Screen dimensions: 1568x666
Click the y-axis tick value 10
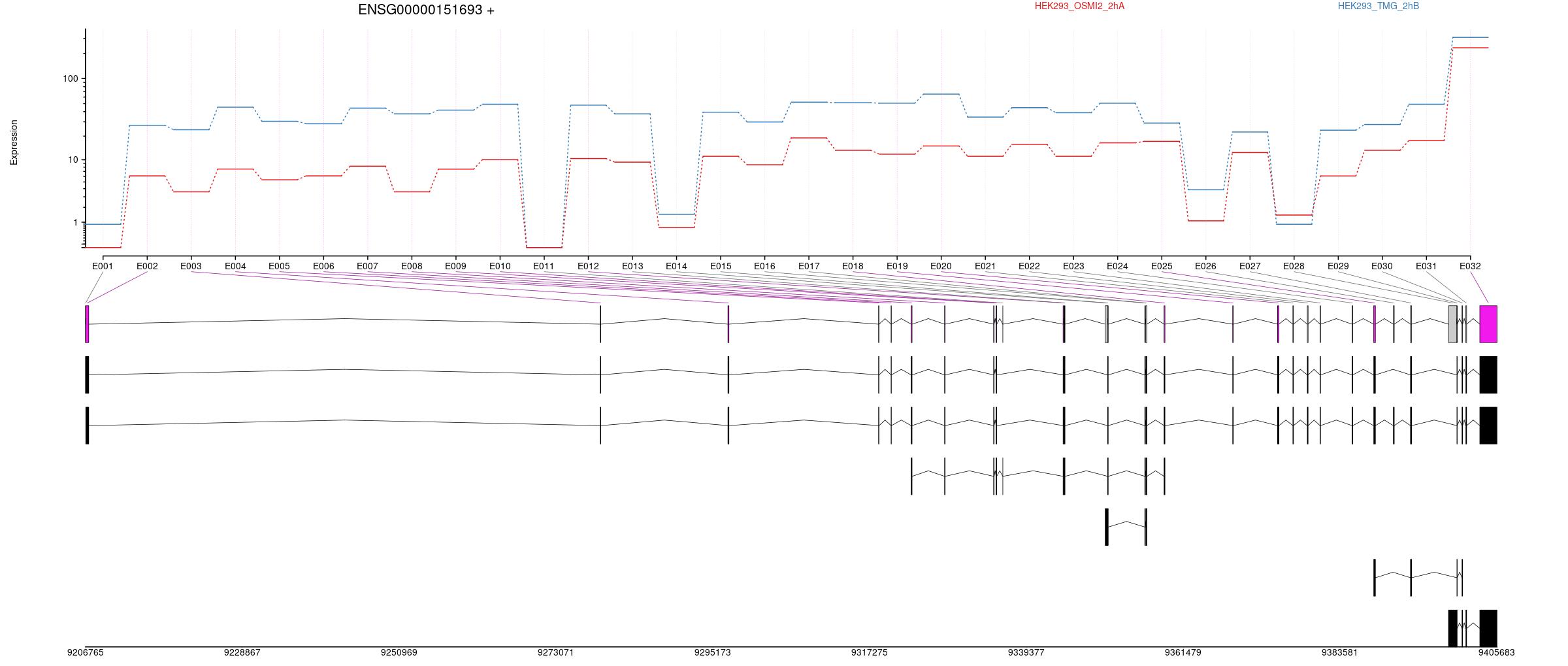[73, 159]
